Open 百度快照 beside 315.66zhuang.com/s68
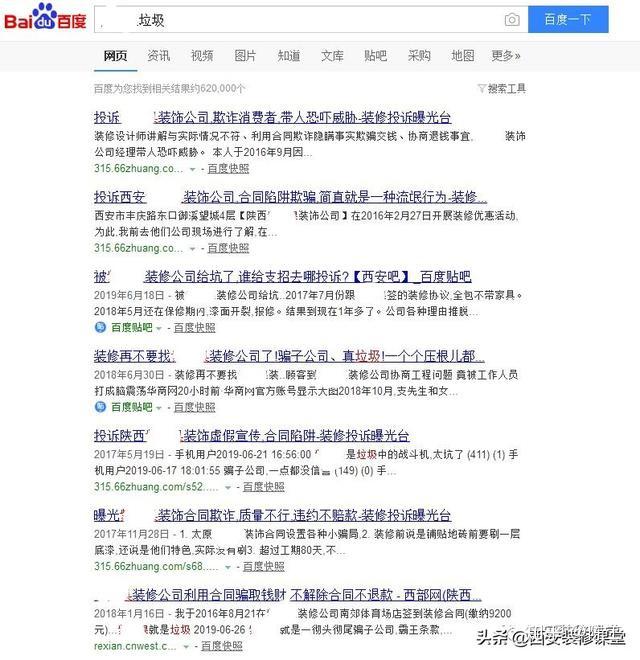The width and height of the screenshot is (640, 660). pos(264,566)
